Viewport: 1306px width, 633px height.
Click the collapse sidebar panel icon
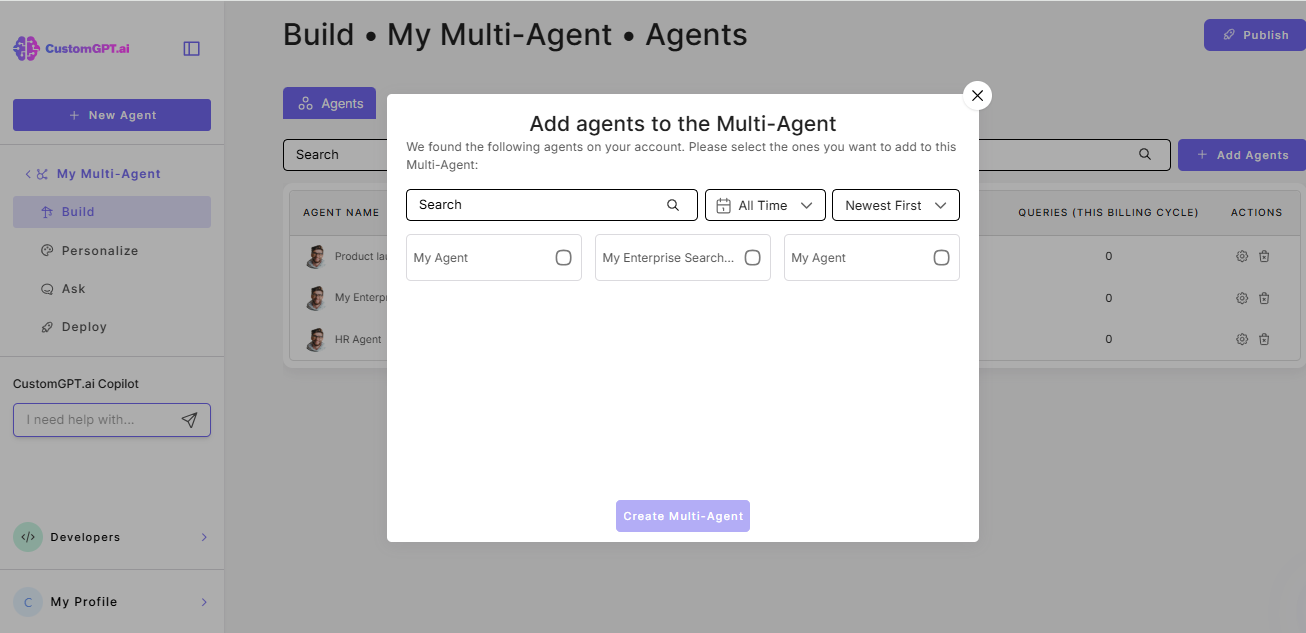click(x=191, y=48)
